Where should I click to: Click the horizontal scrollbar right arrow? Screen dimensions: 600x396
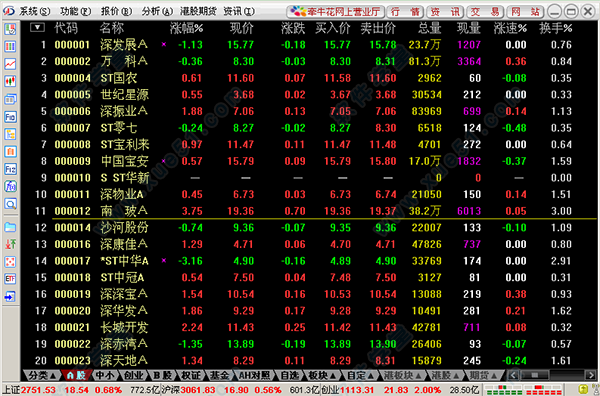pyautogui.click(x=591, y=375)
